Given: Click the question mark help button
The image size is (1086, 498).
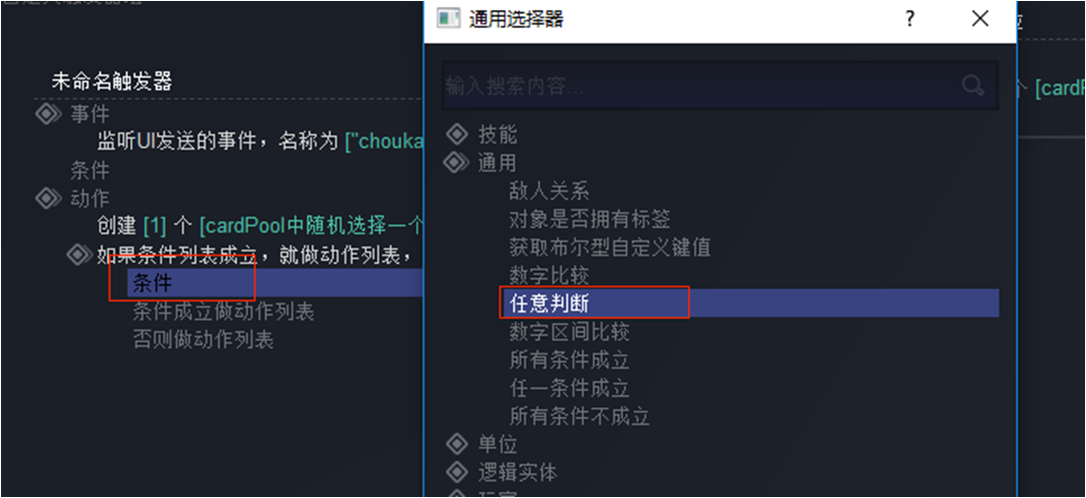Looking at the screenshot, I should click(910, 19).
